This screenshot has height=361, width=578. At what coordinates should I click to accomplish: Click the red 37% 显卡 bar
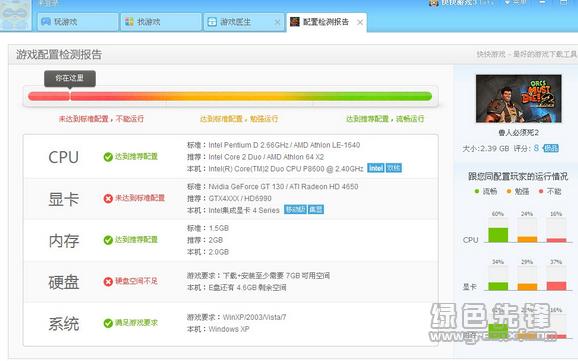click(x=556, y=286)
